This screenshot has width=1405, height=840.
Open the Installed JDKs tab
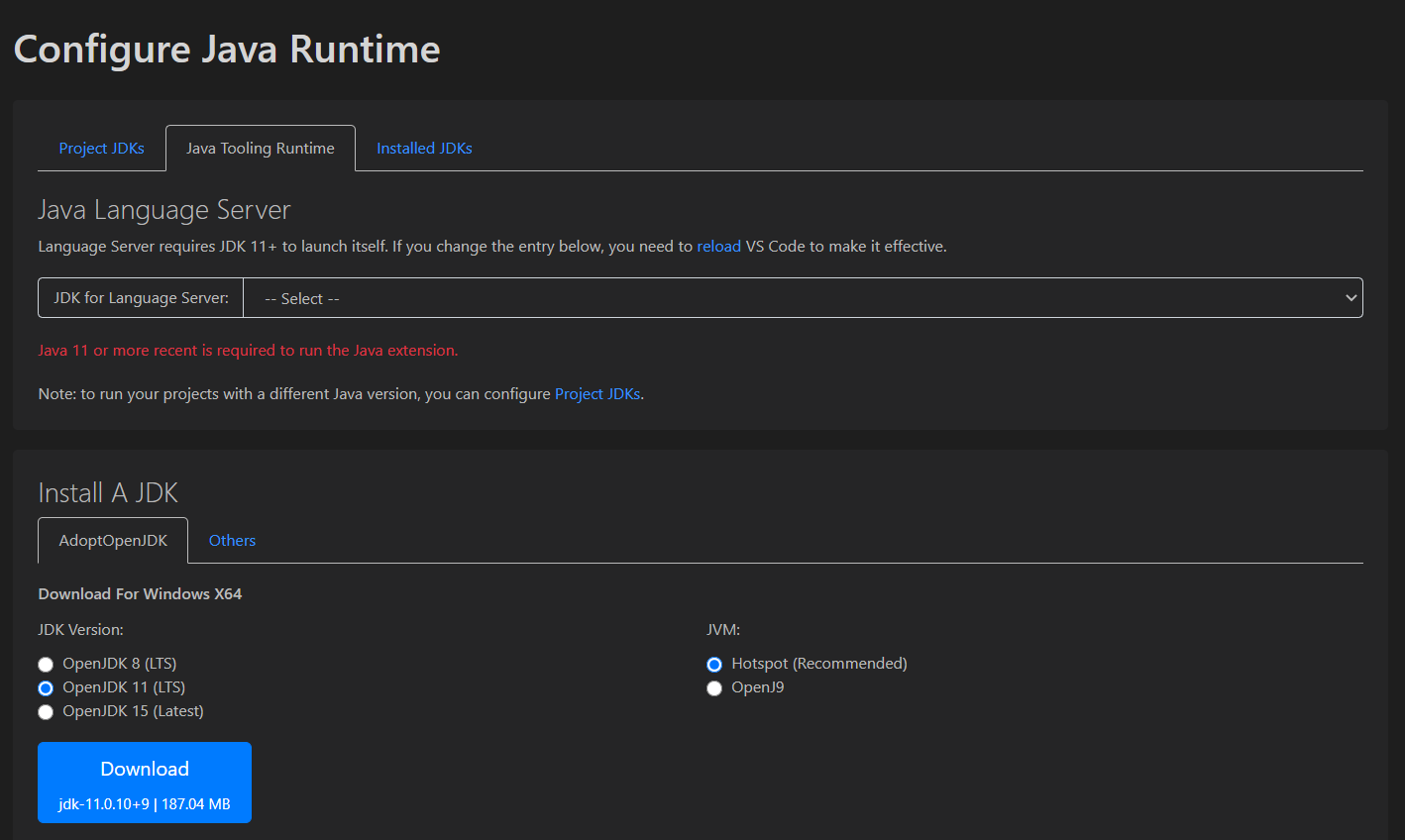tap(424, 149)
